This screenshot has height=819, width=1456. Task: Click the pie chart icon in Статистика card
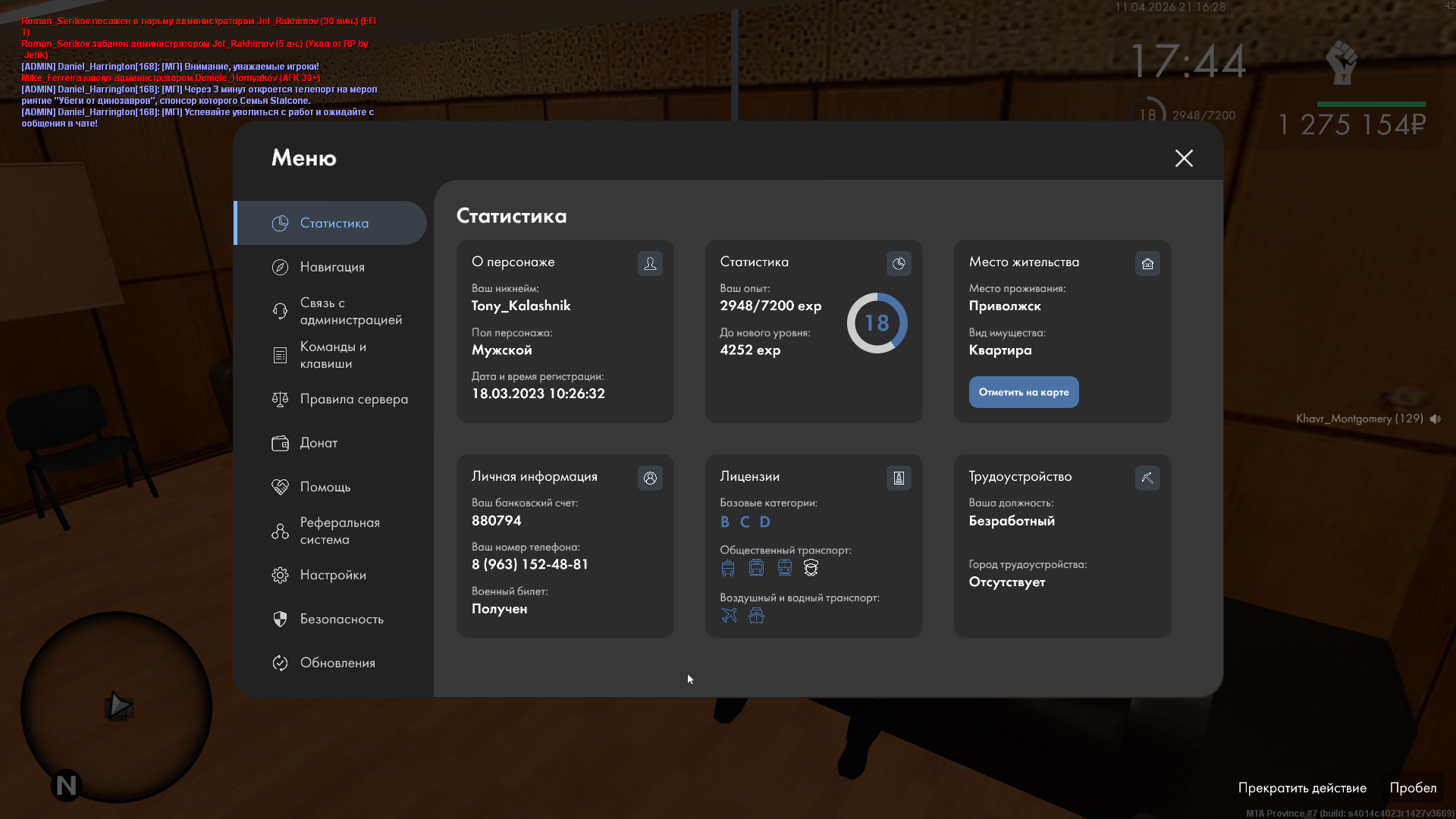pos(899,263)
